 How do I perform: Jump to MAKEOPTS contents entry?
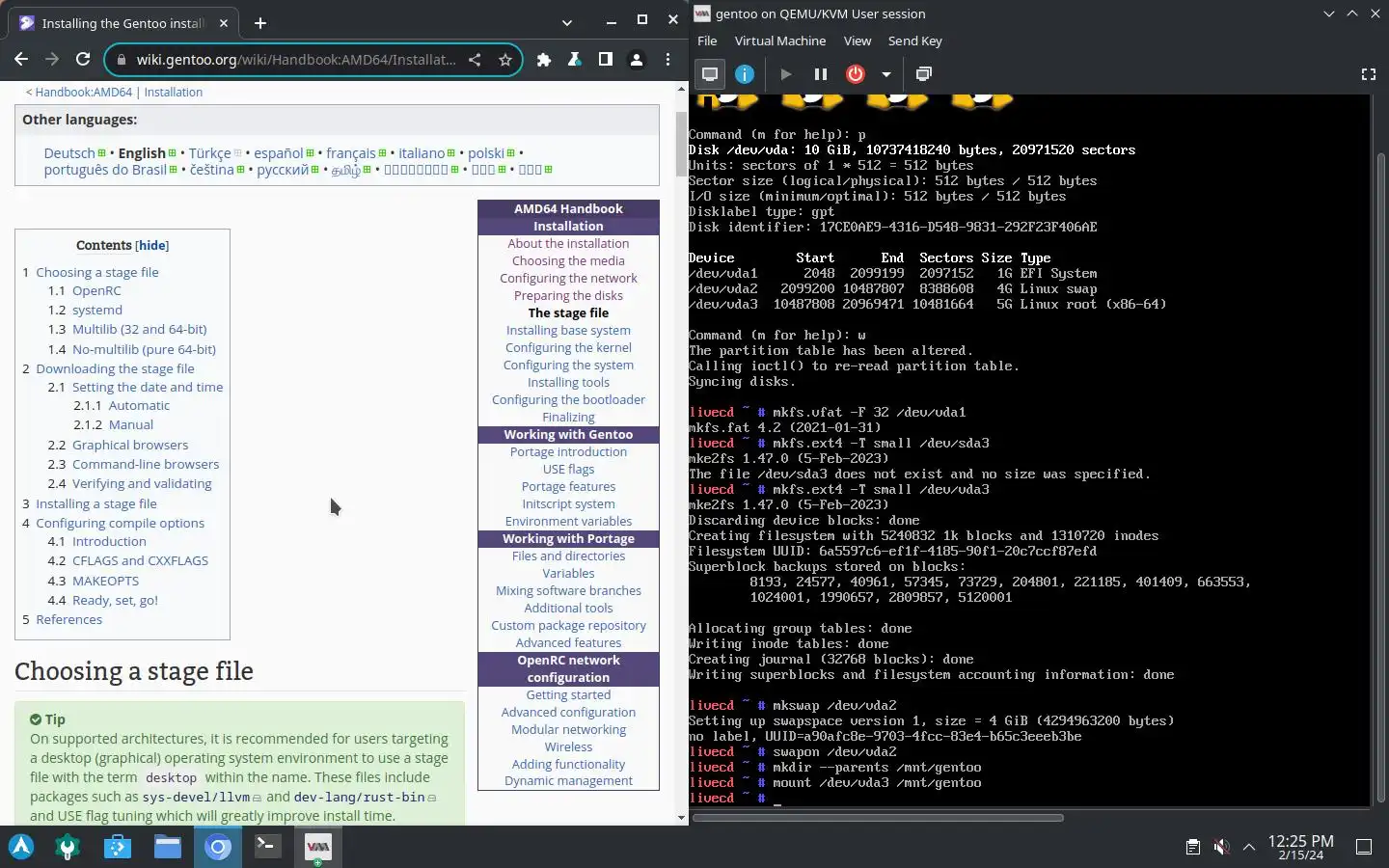[105, 581]
